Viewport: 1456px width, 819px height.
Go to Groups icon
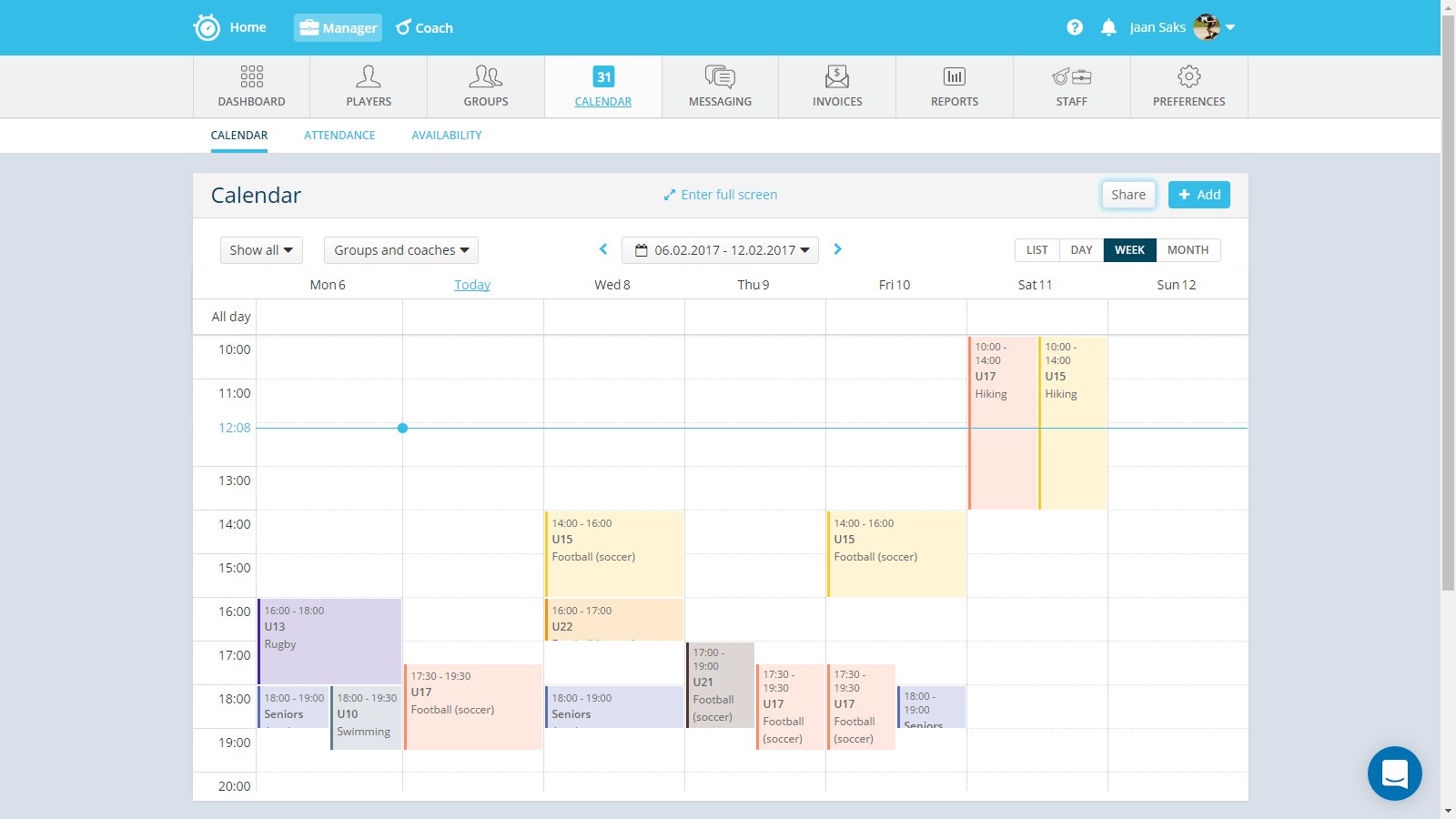(486, 76)
